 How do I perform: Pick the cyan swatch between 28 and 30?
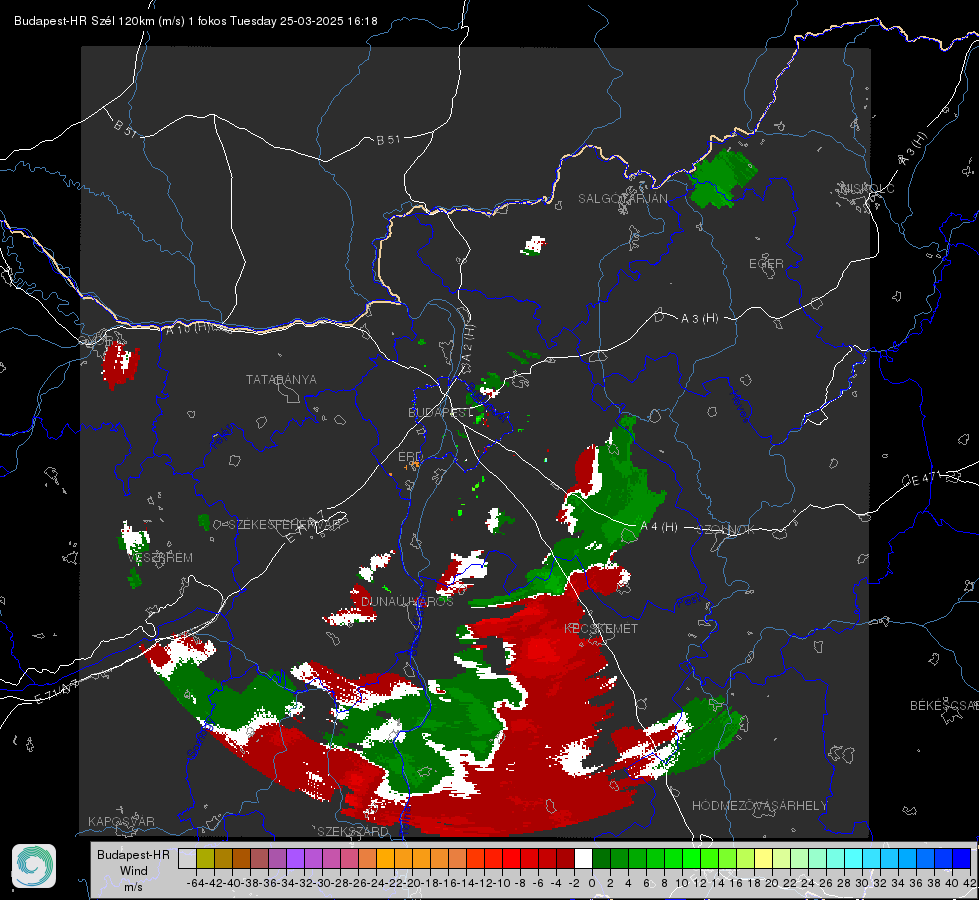click(x=853, y=858)
